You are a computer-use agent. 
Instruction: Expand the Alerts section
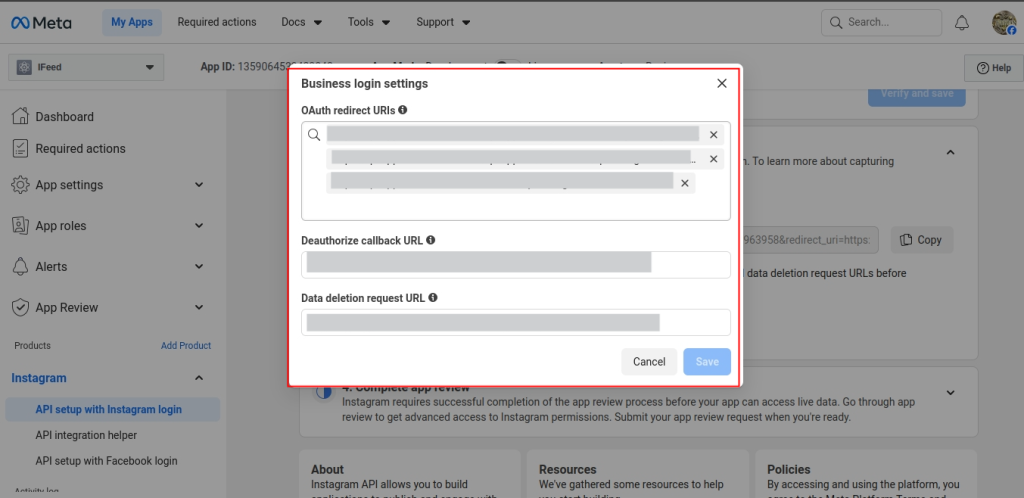click(x=199, y=266)
